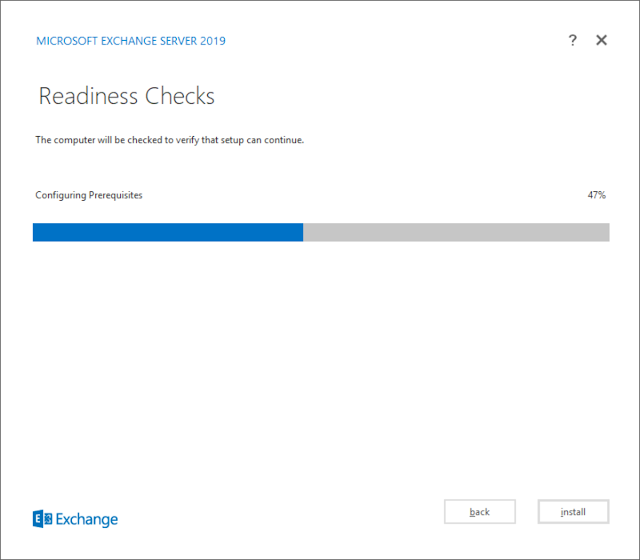Screen dimensions: 640x560
Task: Open help with the question mark icon
Action: pos(572,40)
